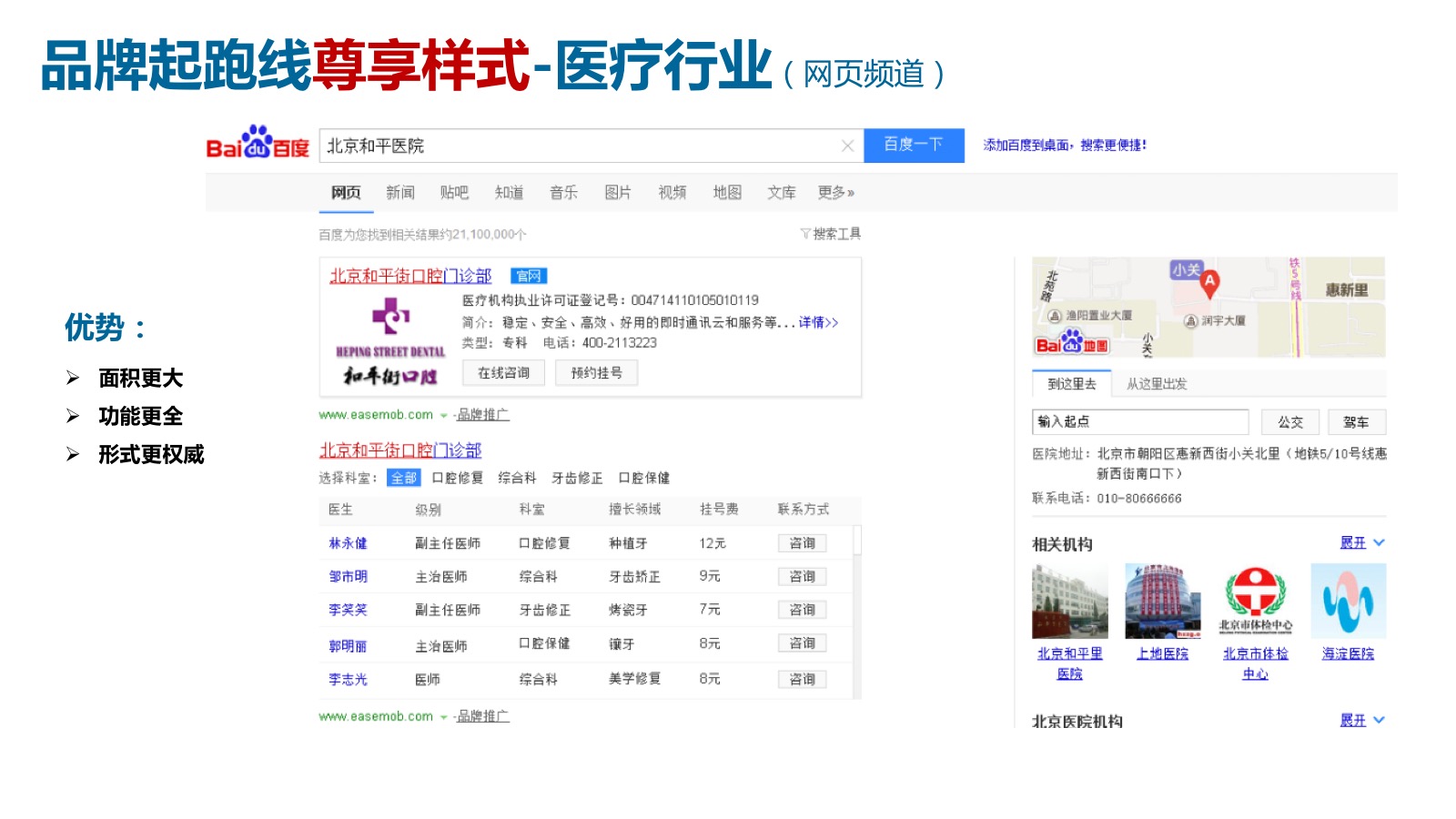Expand arrow beside first www.easemob.com
The image size is (1456, 819).
tap(444, 415)
